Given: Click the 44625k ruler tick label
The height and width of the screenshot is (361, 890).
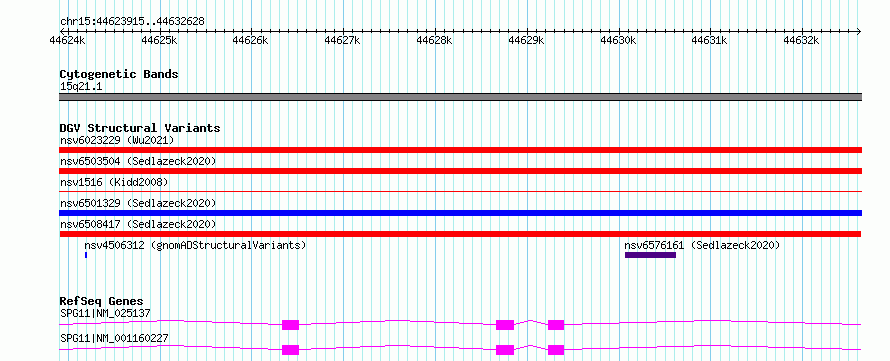Looking at the screenshot, I should click(159, 40).
